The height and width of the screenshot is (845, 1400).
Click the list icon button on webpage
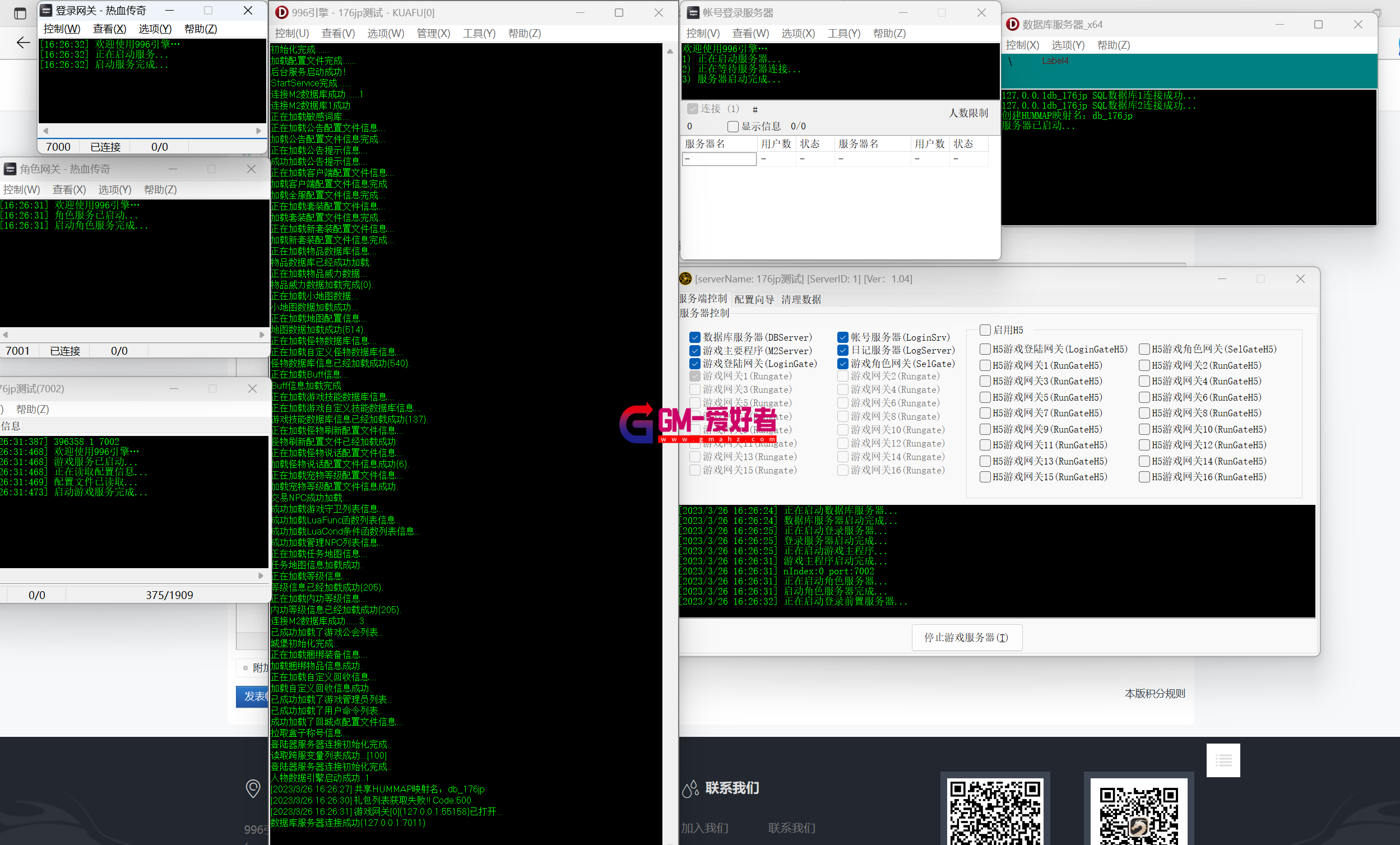[x=1223, y=760]
